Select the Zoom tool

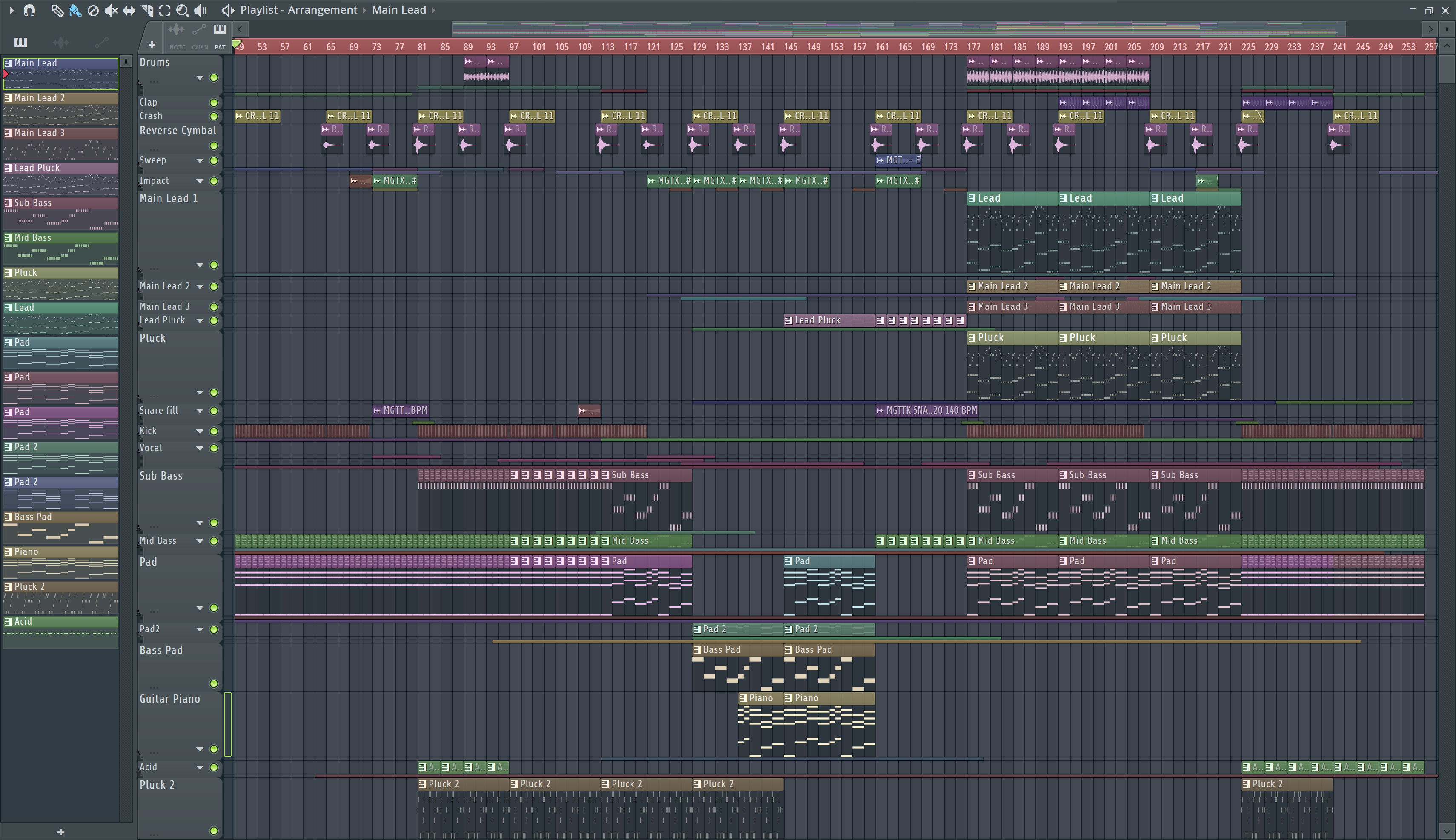click(x=182, y=10)
